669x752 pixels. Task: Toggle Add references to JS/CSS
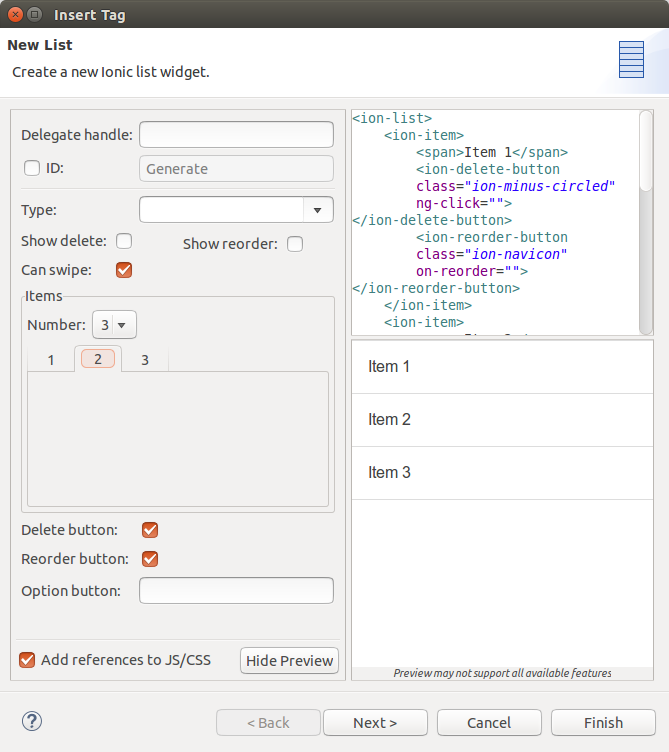pyautogui.click(x=27, y=660)
